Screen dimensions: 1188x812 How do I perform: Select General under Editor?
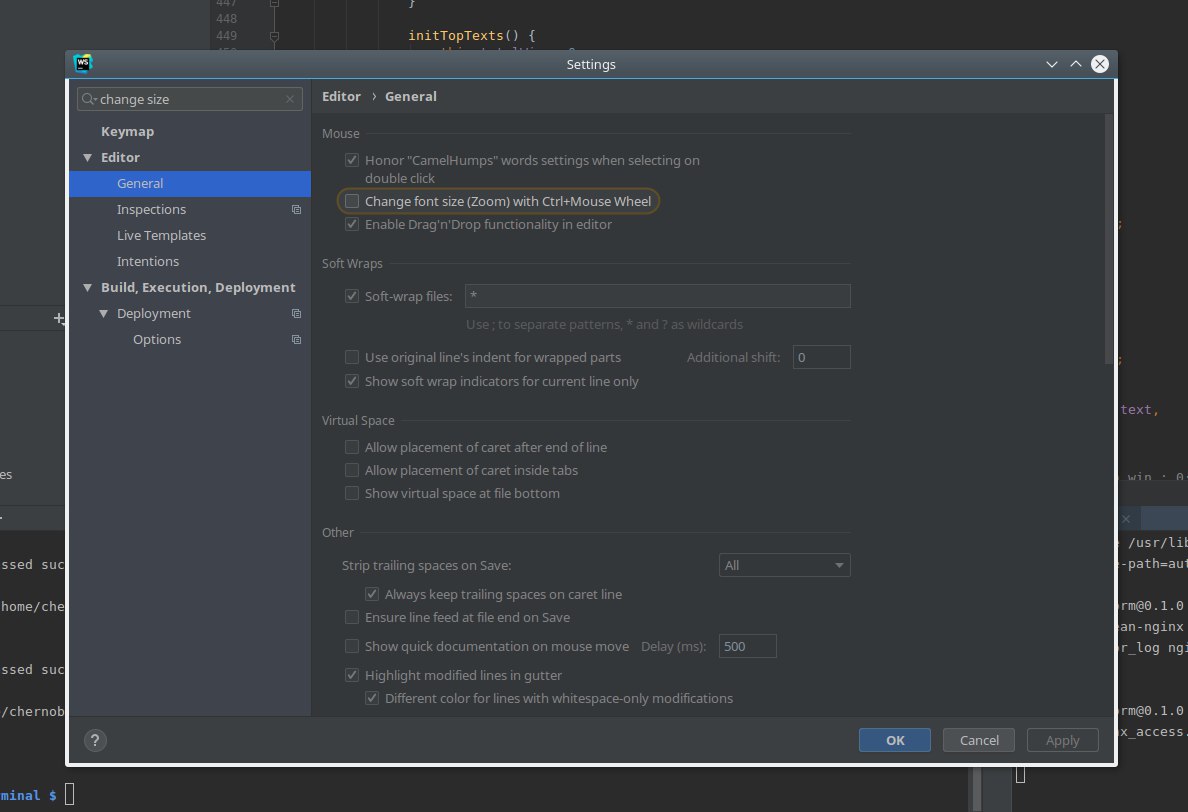point(189,183)
